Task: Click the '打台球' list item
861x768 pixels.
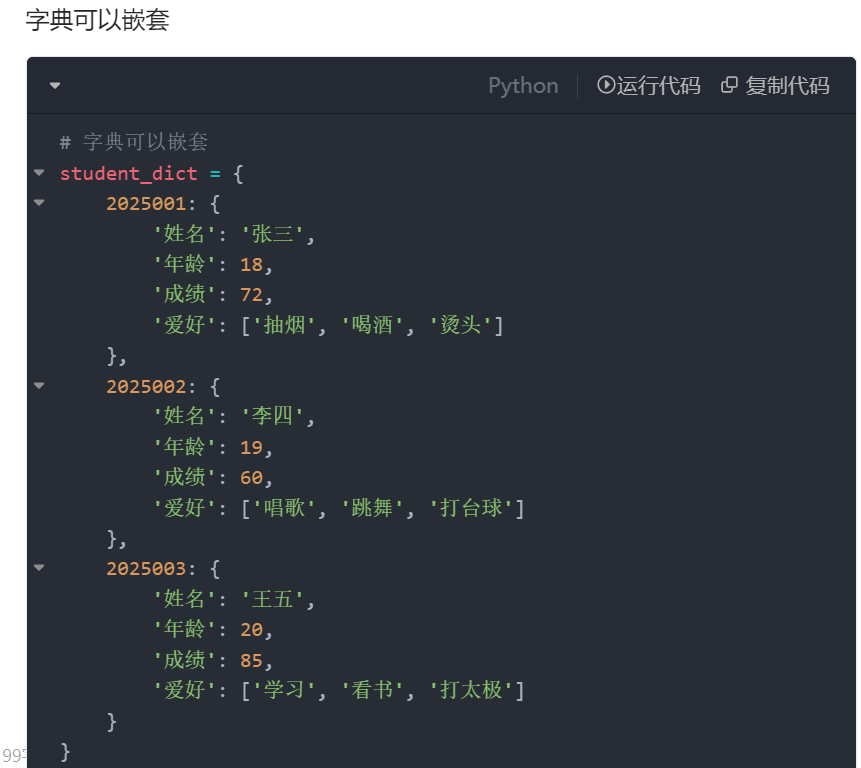Action: coord(471,508)
